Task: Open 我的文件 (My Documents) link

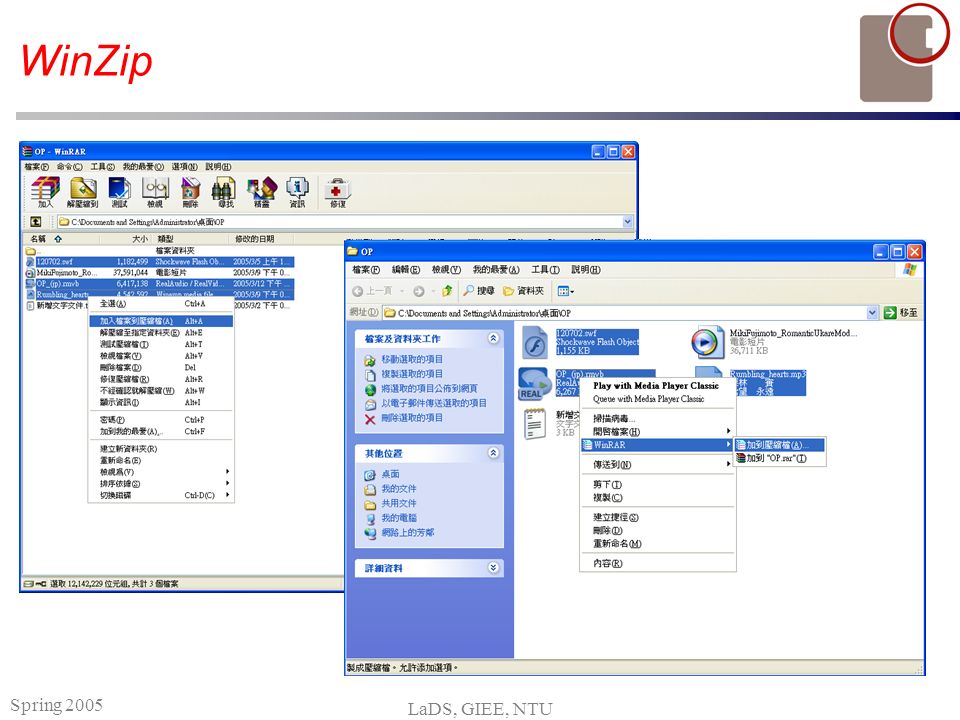Action: [391, 489]
